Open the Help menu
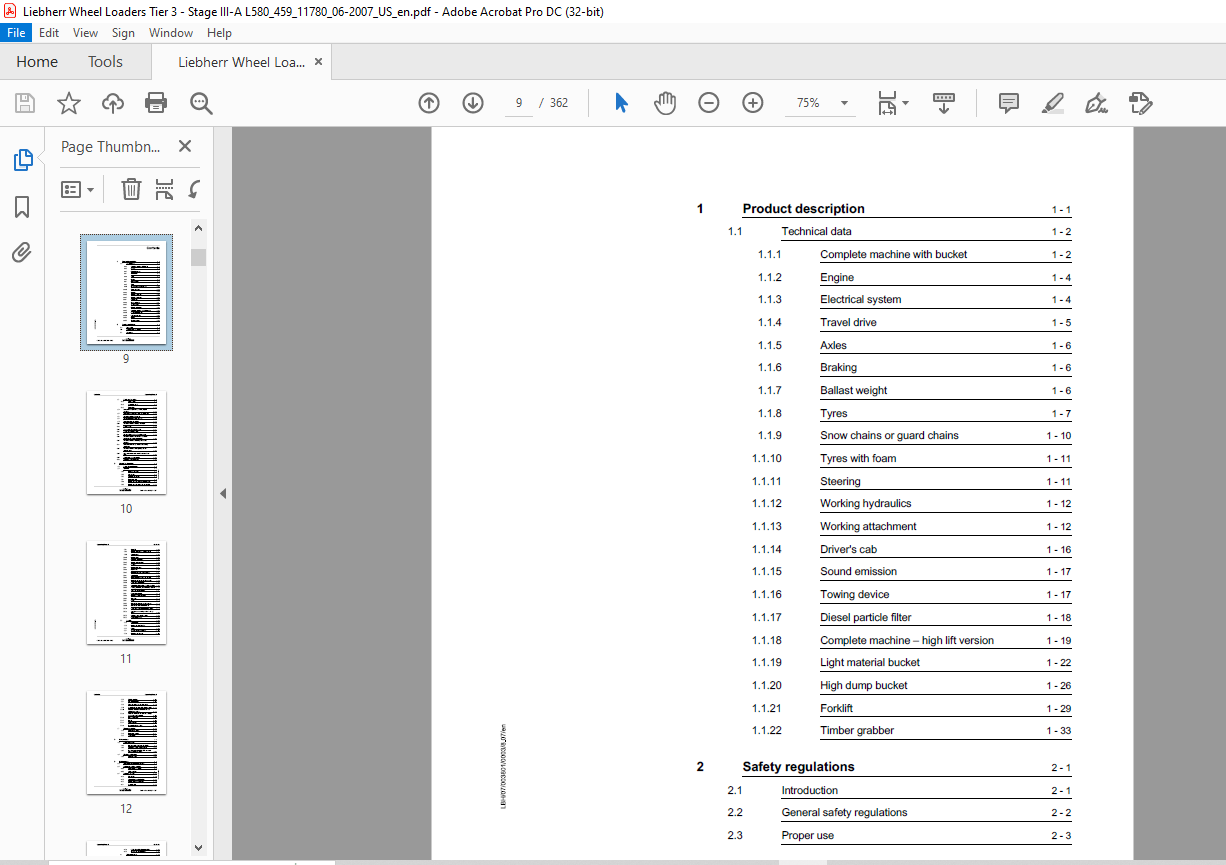1226x865 pixels. point(219,33)
